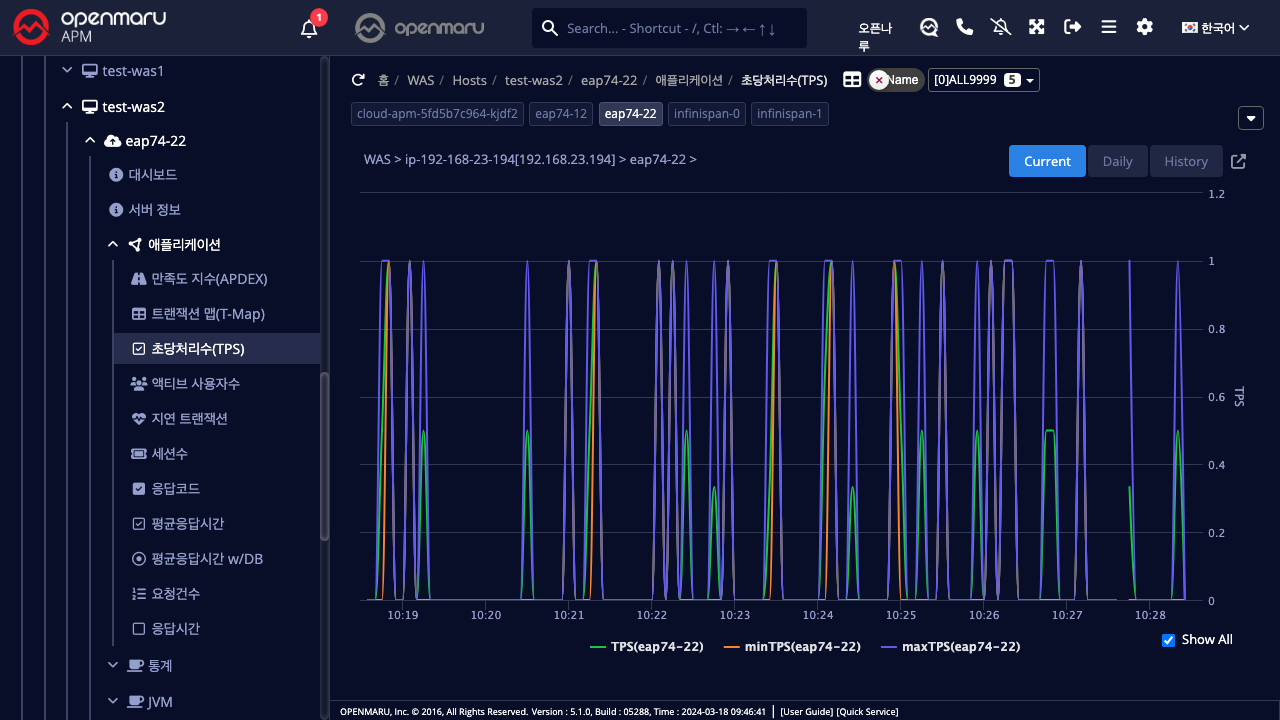Click the notification bell icon

point(309,28)
